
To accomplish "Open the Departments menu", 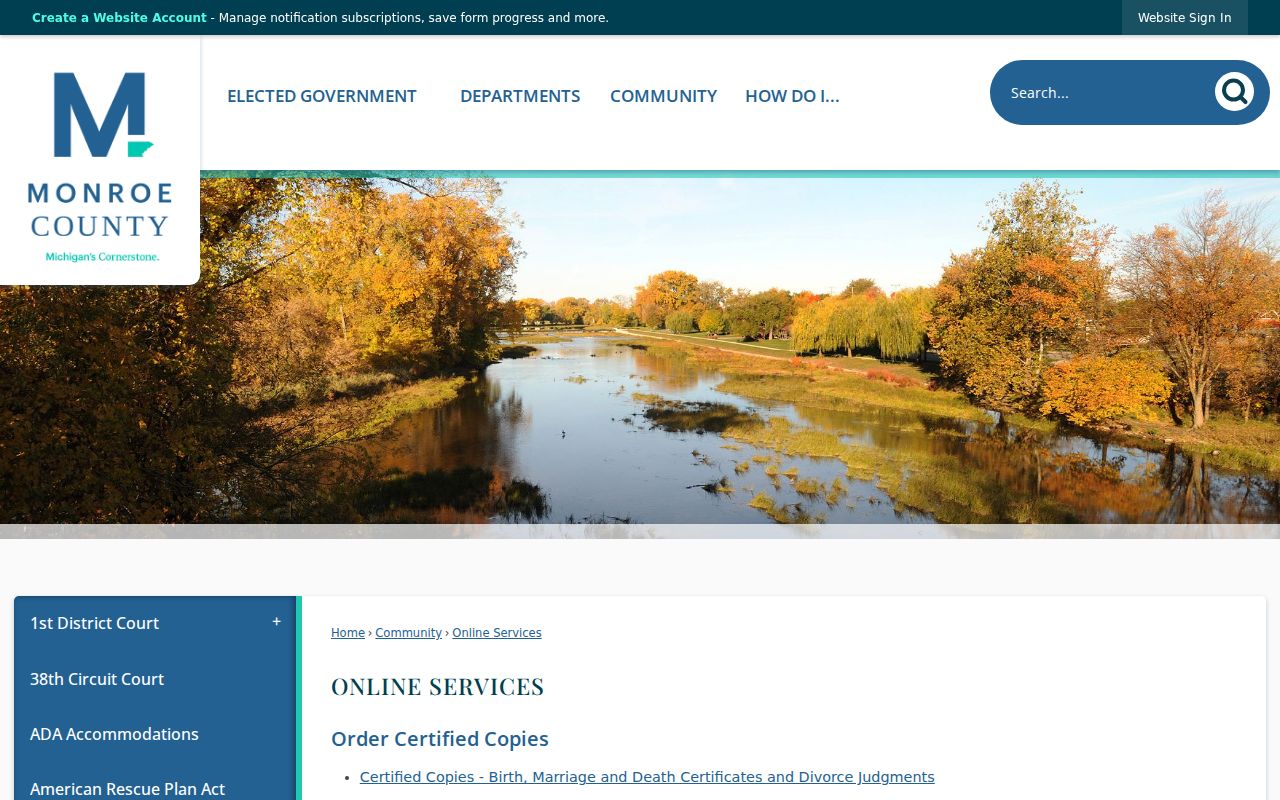I will [520, 96].
